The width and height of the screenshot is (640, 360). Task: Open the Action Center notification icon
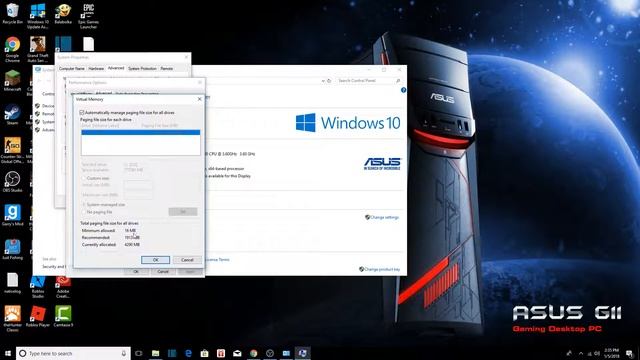[x=630, y=353]
